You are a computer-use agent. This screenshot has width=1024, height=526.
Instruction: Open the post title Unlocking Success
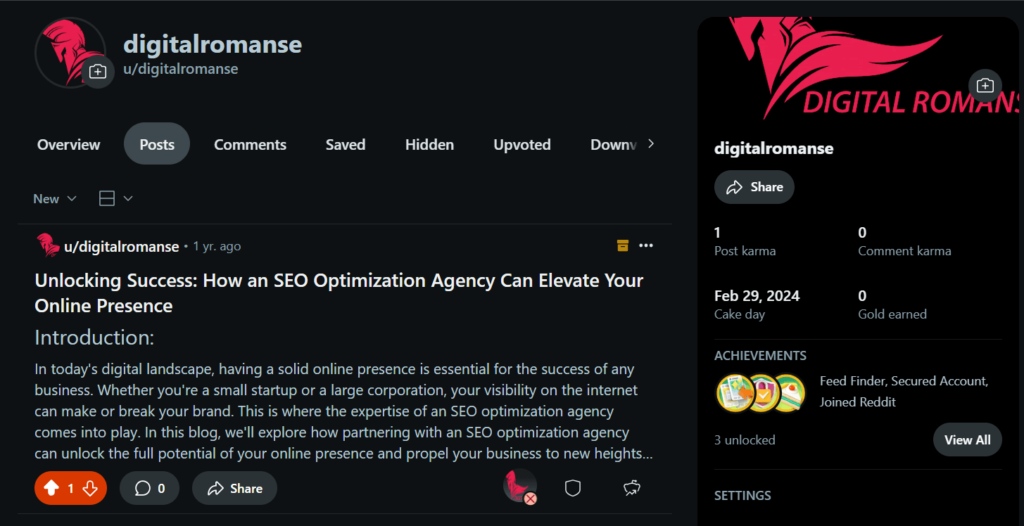click(339, 293)
